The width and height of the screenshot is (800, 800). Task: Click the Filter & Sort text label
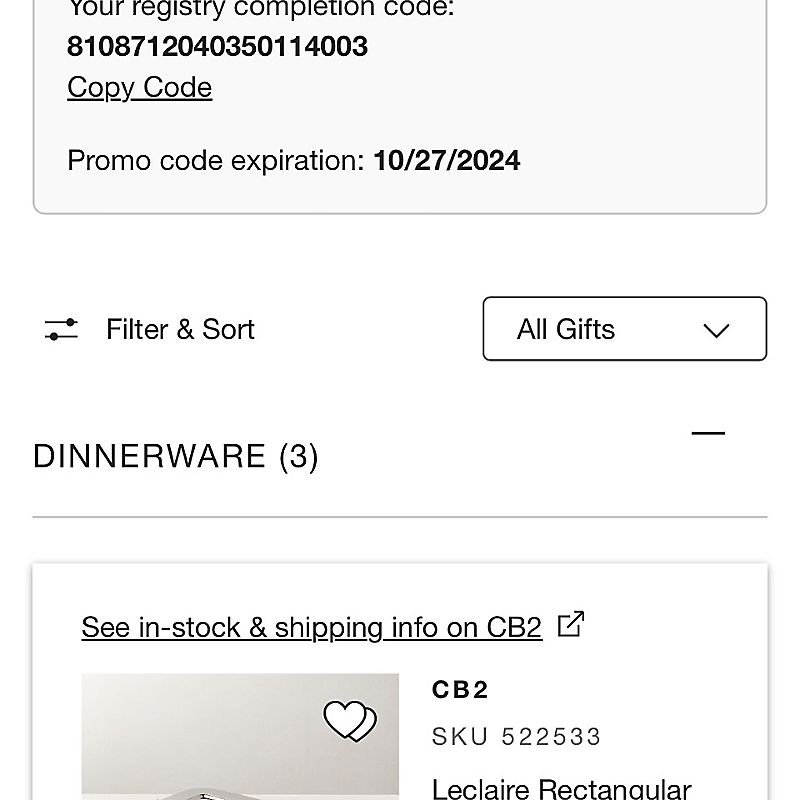(x=180, y=329)
